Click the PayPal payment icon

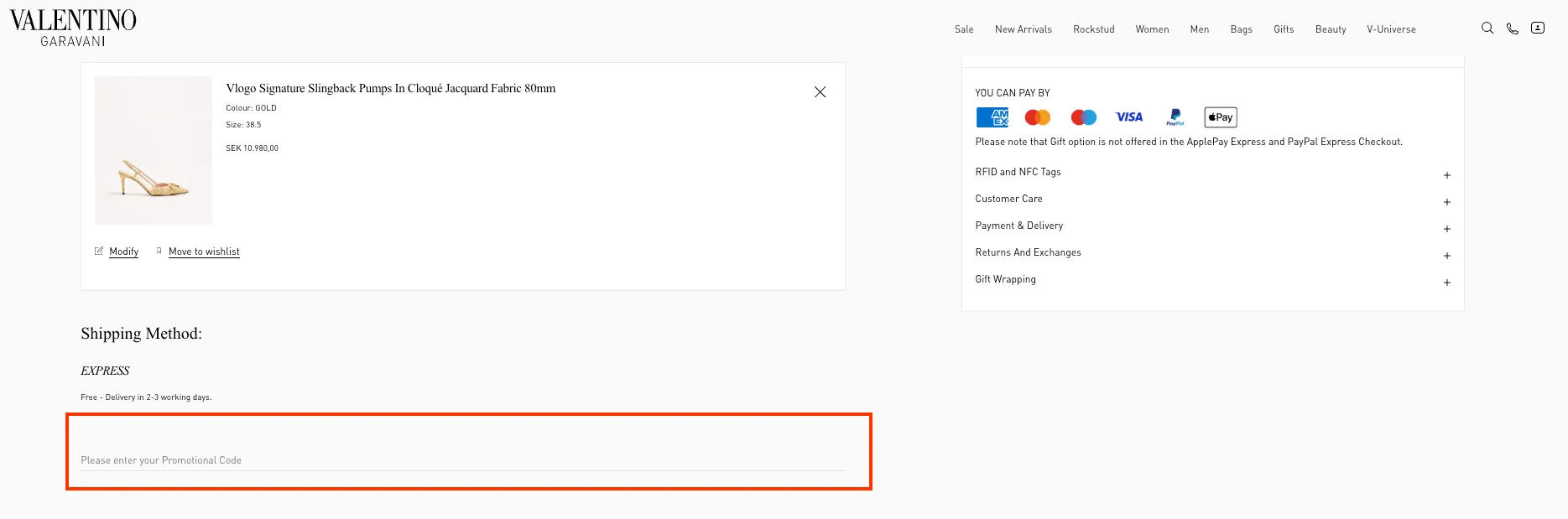coord(1175,117)
